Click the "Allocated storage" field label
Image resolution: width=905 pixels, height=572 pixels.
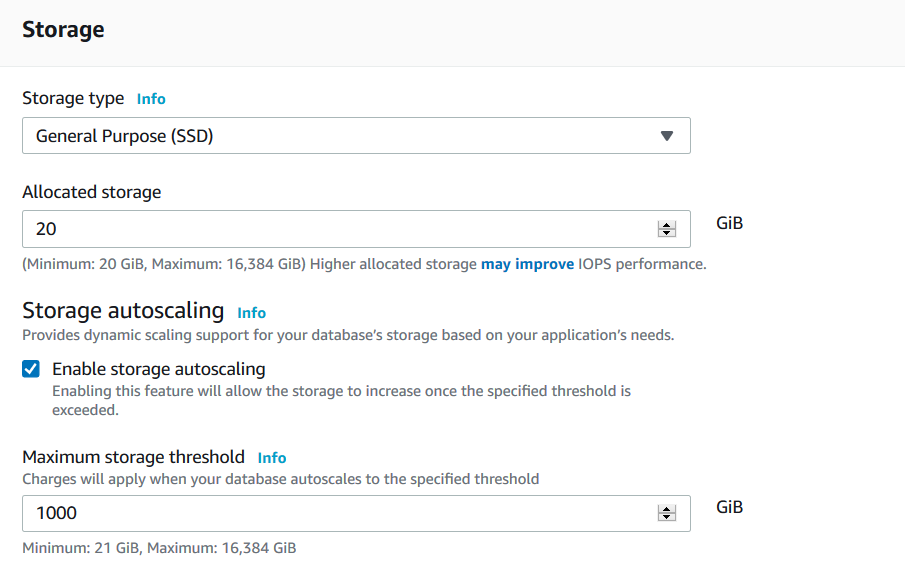91,192
